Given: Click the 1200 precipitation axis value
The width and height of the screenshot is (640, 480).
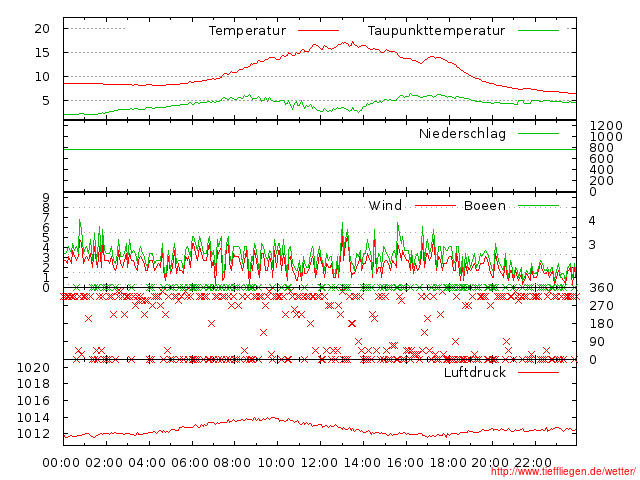Looking at the screenshot, I should point(606,125).
